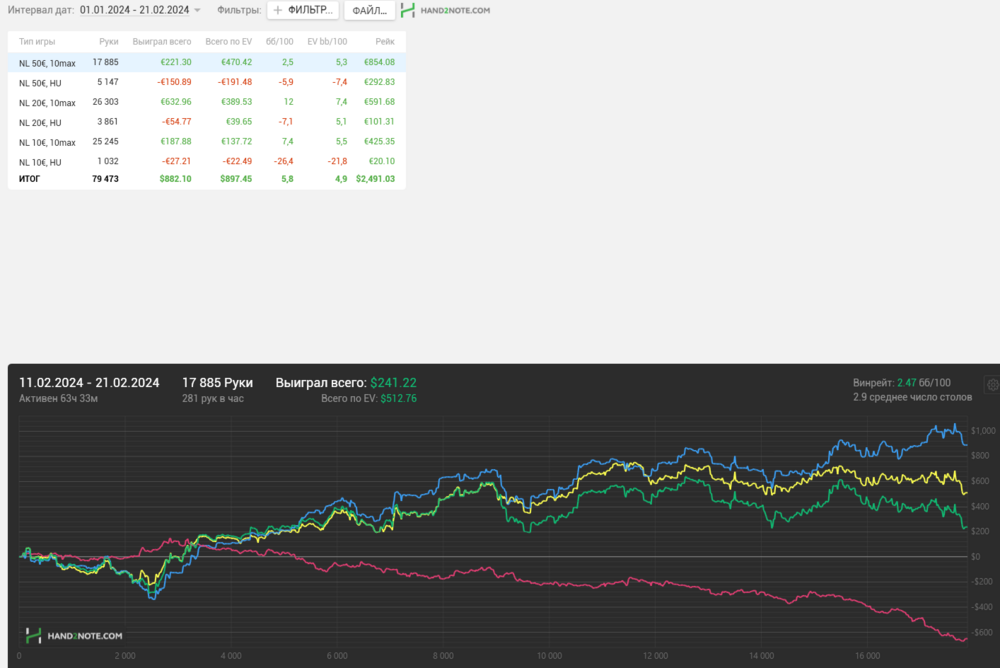1000x668 pixels.
Task: Sort by the бб/100 column header
Action: (x=279, y=41)
